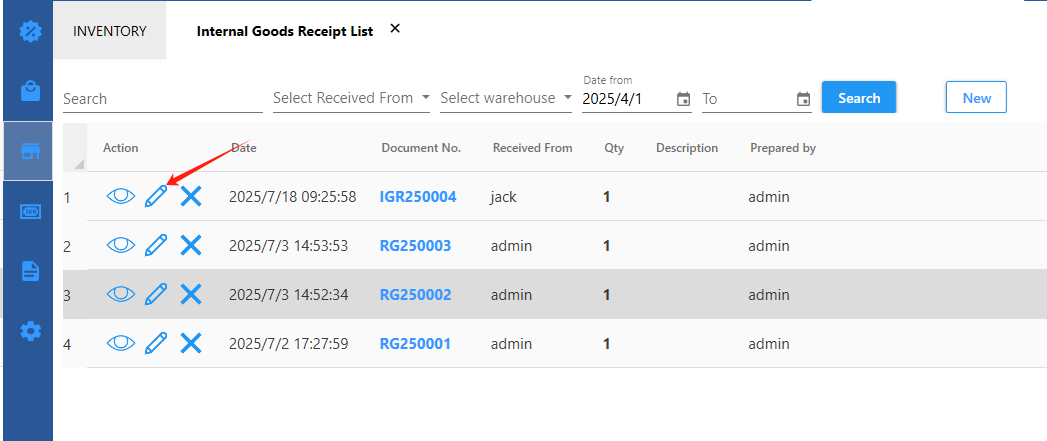Image resolution: width=1047 pixels, height=441 pixels.
Task: Edit the RG250002 receipt row
Action: coord(155,294)
